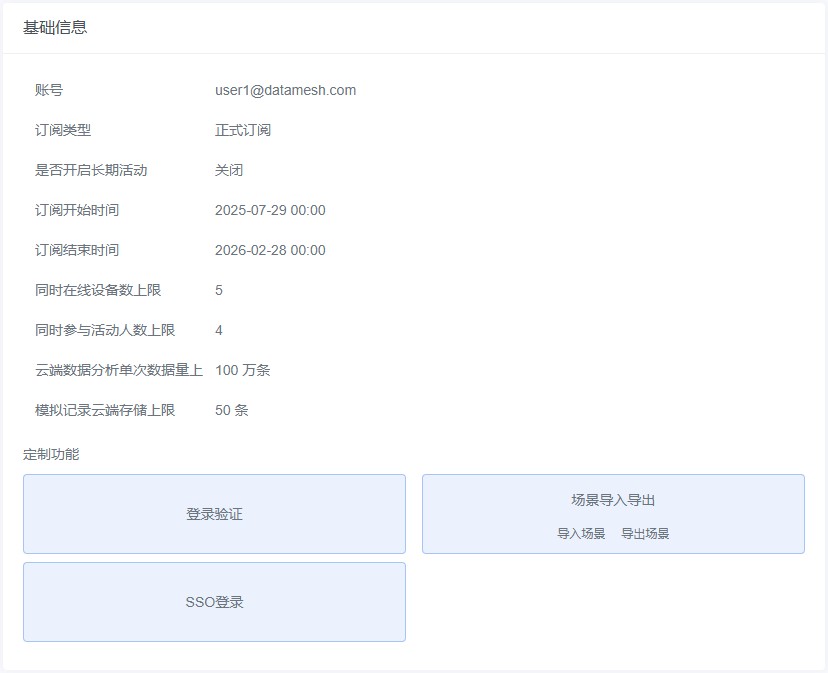This screenshot has width=828, height=673.
Task: Click the account email user1@datamesh.com
Action: tap(285, 90)
